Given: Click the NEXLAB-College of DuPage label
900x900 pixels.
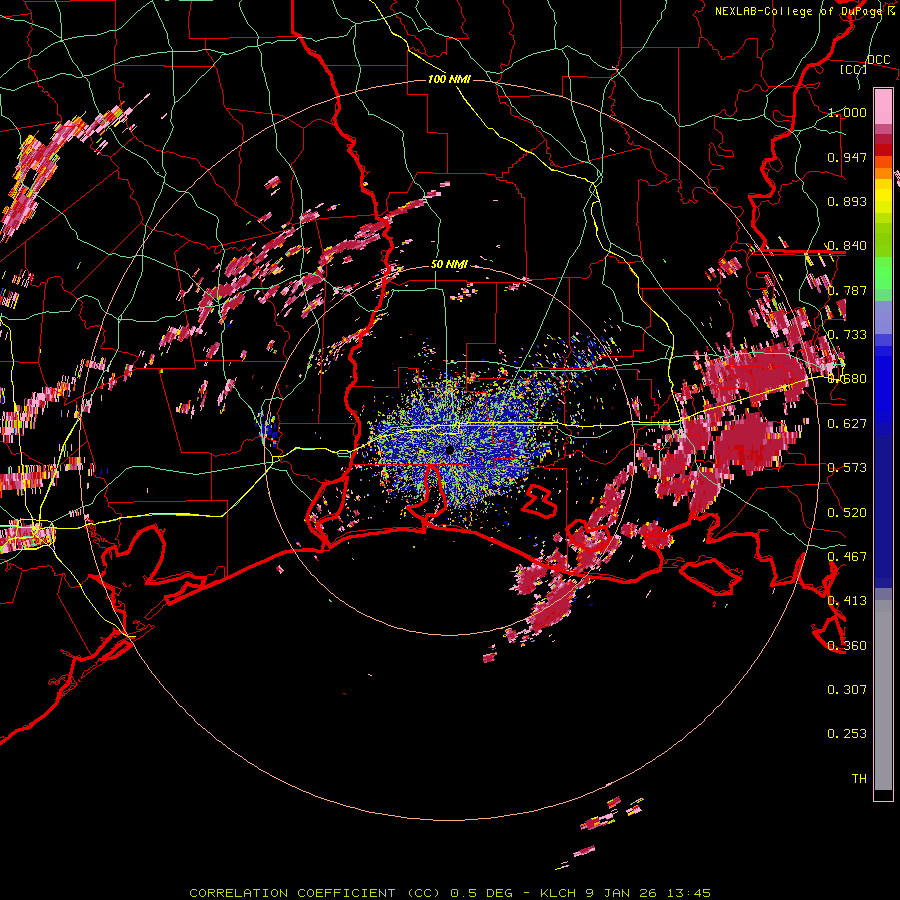Looking at the screenshot, I should point(800,11).
